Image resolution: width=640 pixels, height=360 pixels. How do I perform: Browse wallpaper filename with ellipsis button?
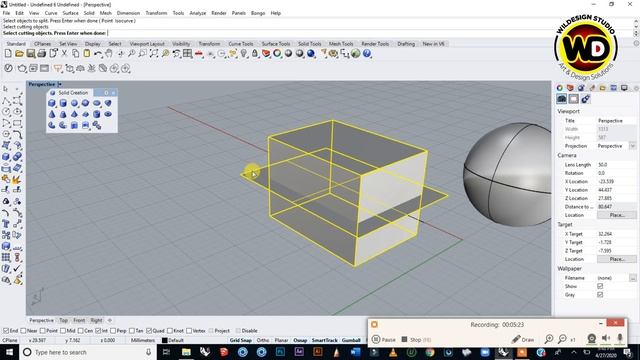coord(633,278)
